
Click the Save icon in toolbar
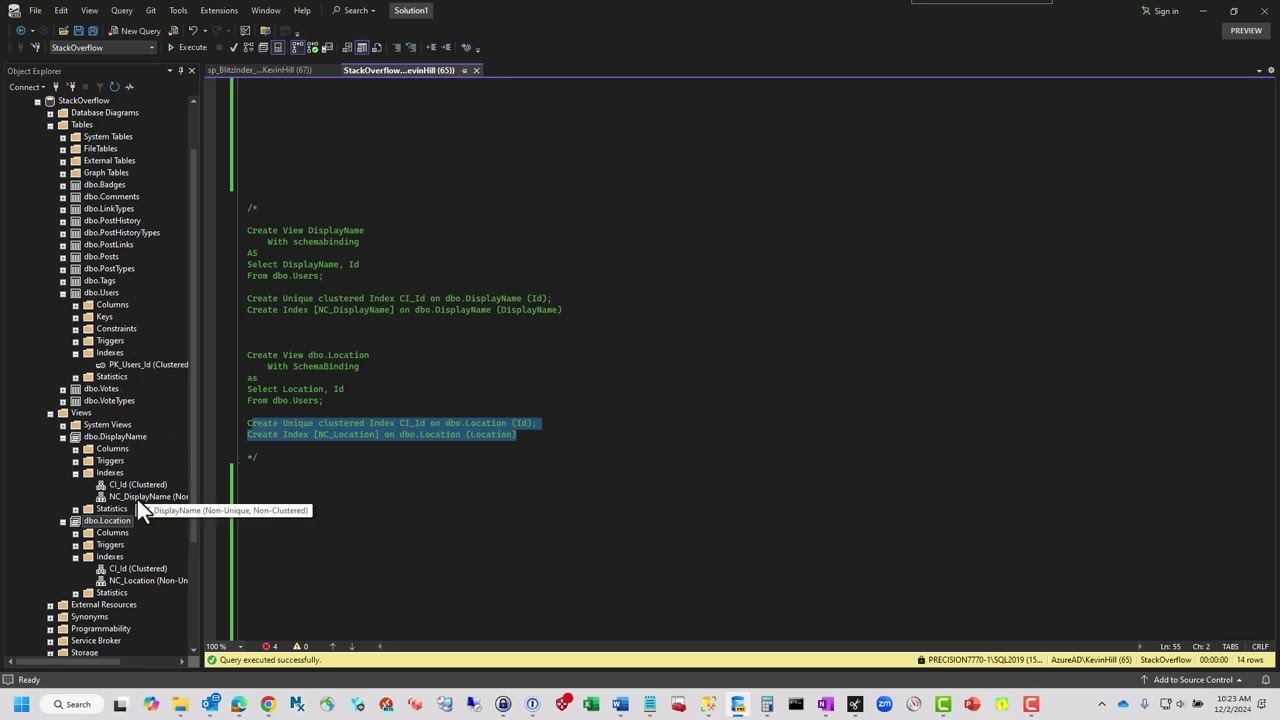(79, 30)
